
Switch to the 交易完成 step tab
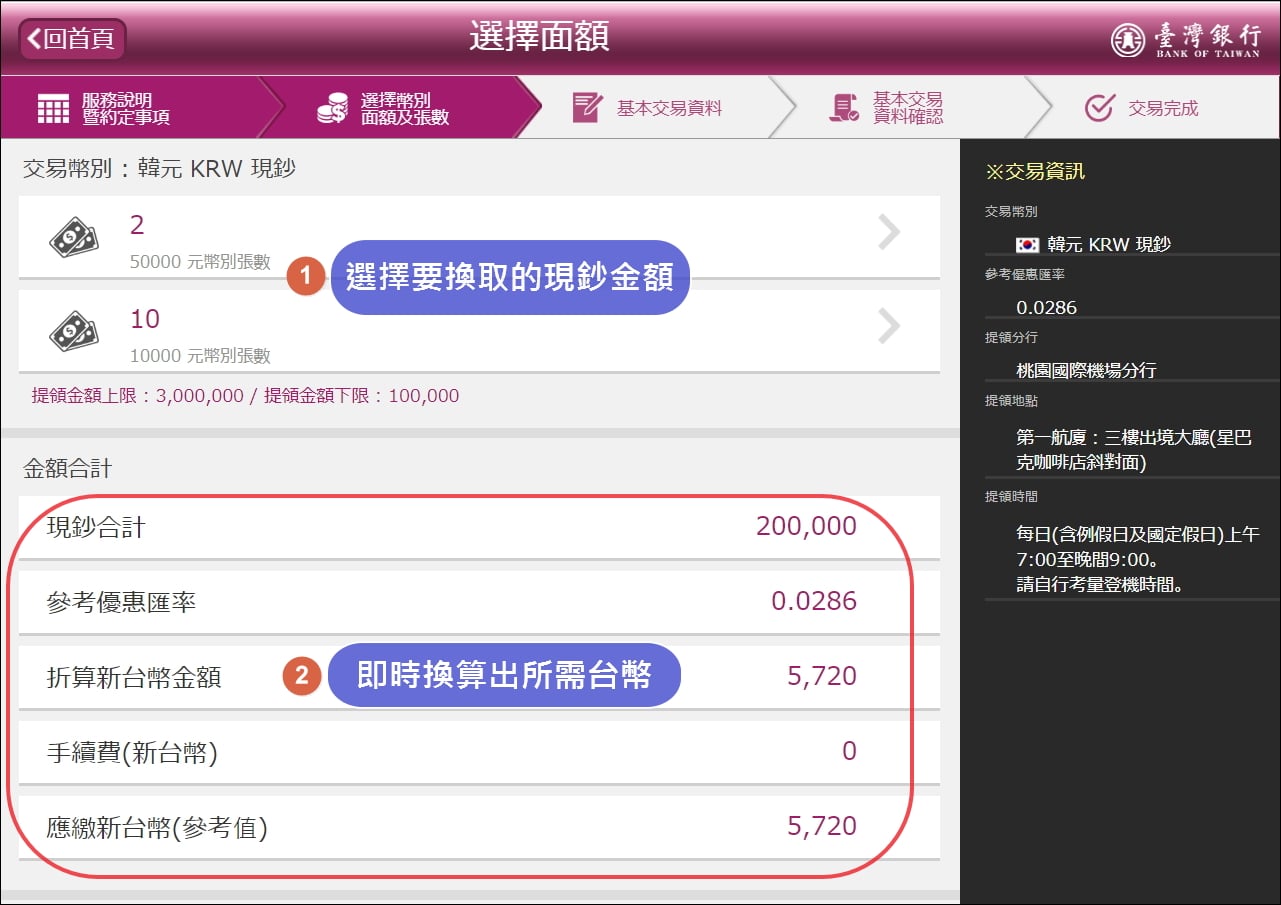click(1152, 108)
